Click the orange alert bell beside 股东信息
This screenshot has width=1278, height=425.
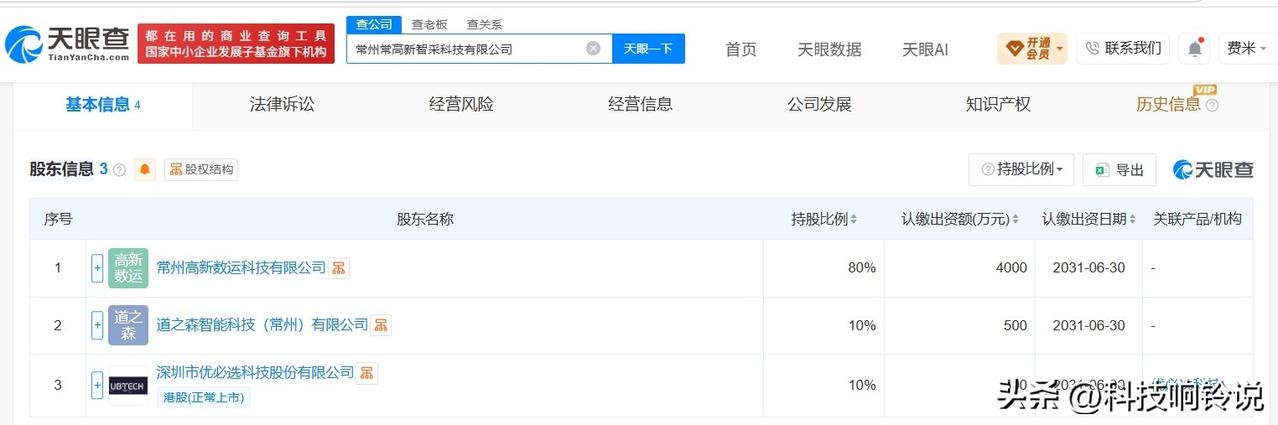click(146, 170)
